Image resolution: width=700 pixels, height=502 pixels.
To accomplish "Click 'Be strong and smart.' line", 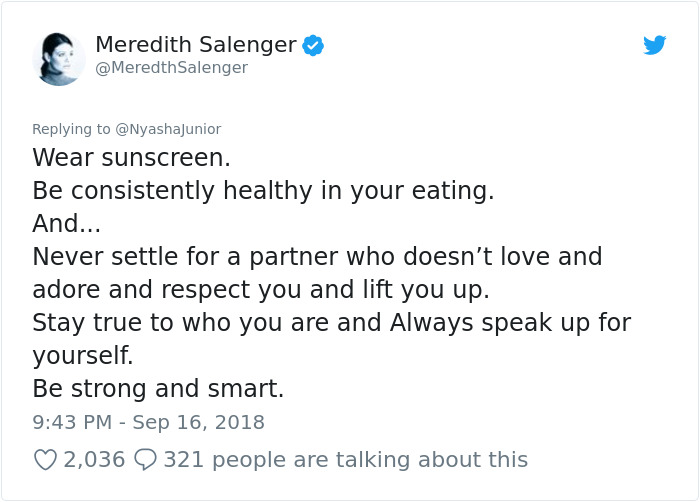I will 158,389.
